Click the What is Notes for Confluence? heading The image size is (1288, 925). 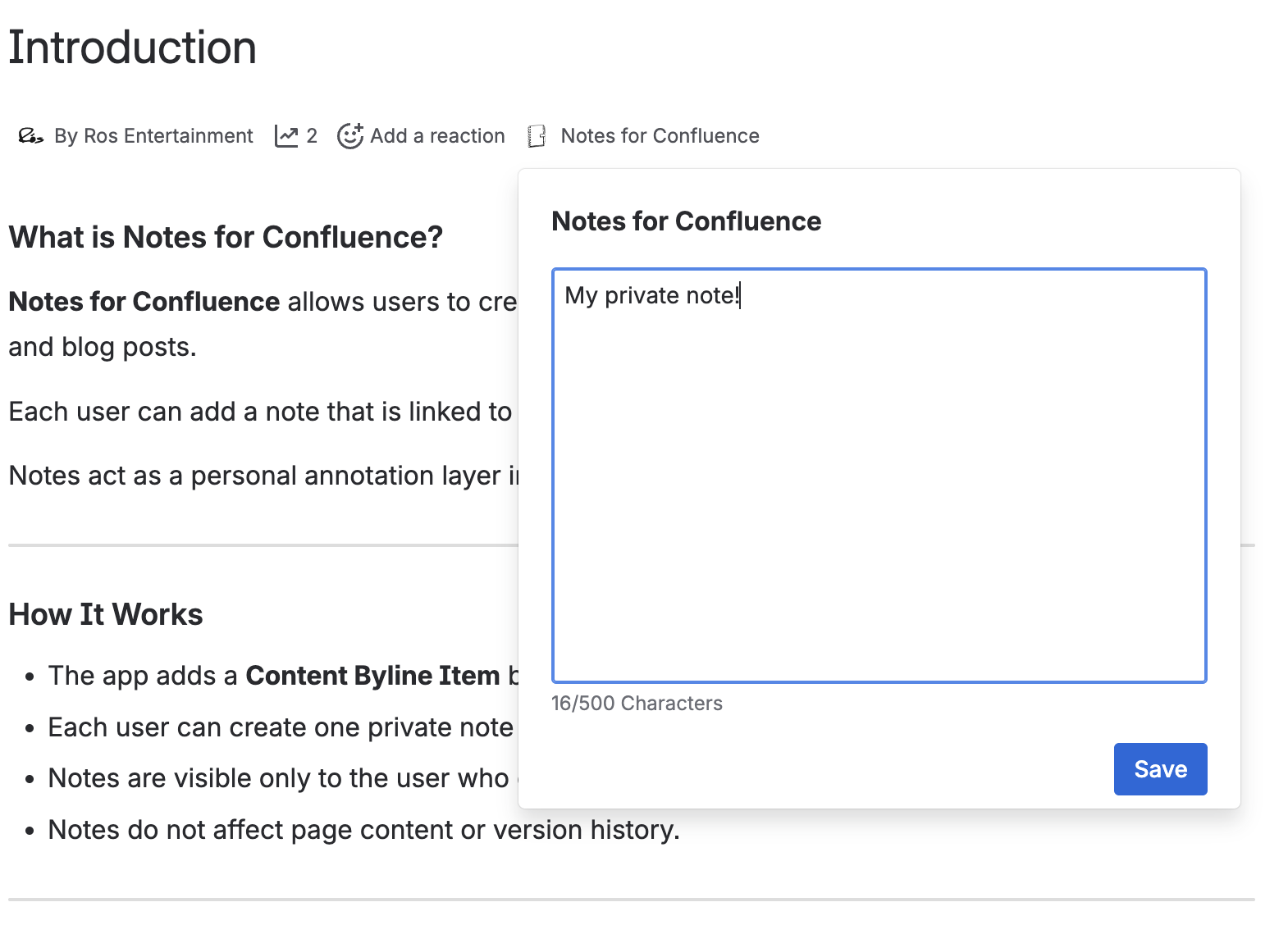[x=226, y=238]
